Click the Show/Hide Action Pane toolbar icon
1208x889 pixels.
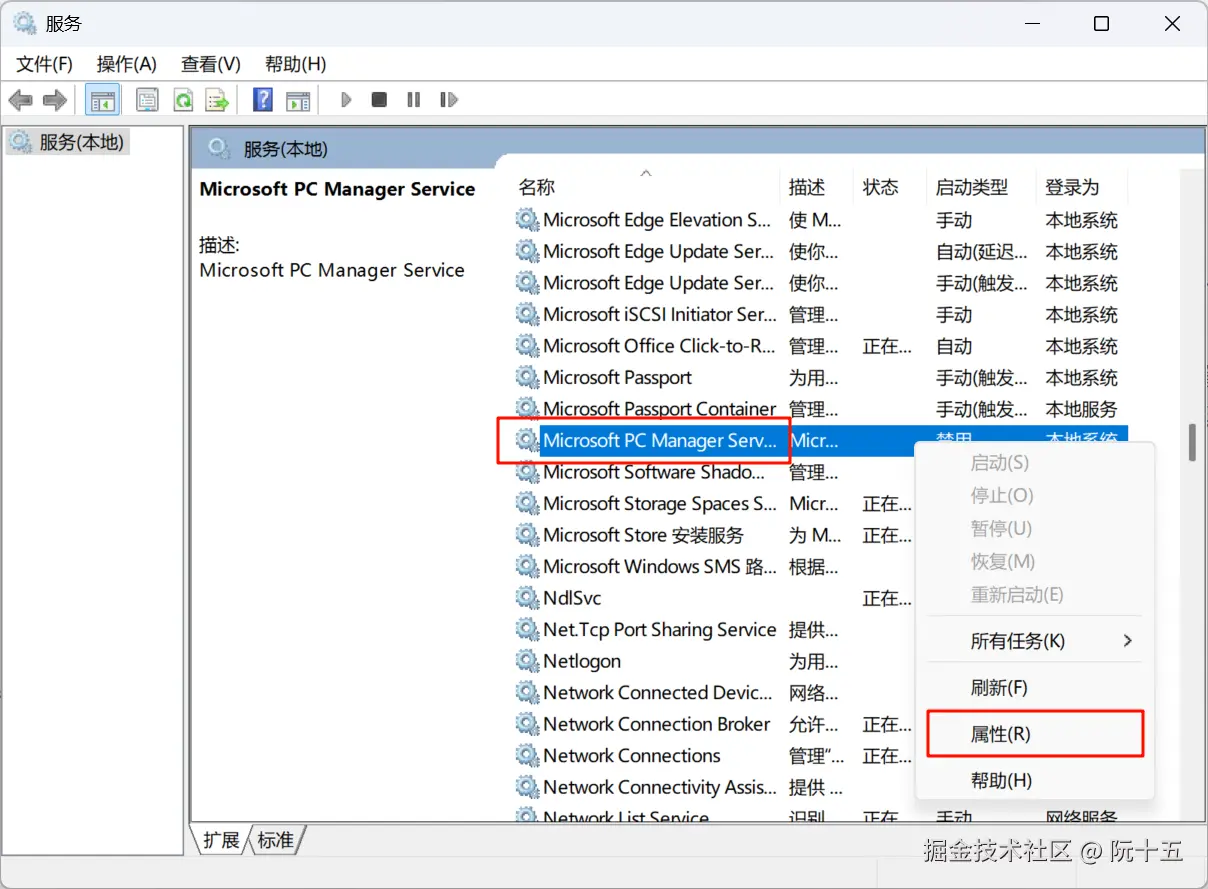click(x=298, y=100)
